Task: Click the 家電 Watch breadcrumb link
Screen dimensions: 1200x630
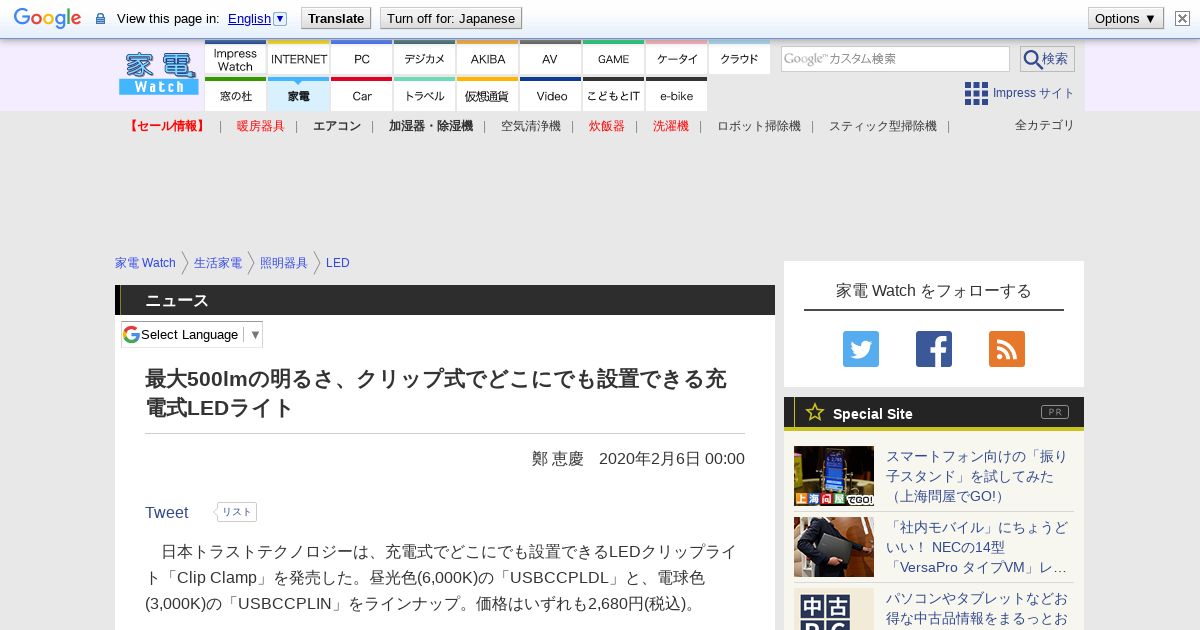Action: (145, 263)
